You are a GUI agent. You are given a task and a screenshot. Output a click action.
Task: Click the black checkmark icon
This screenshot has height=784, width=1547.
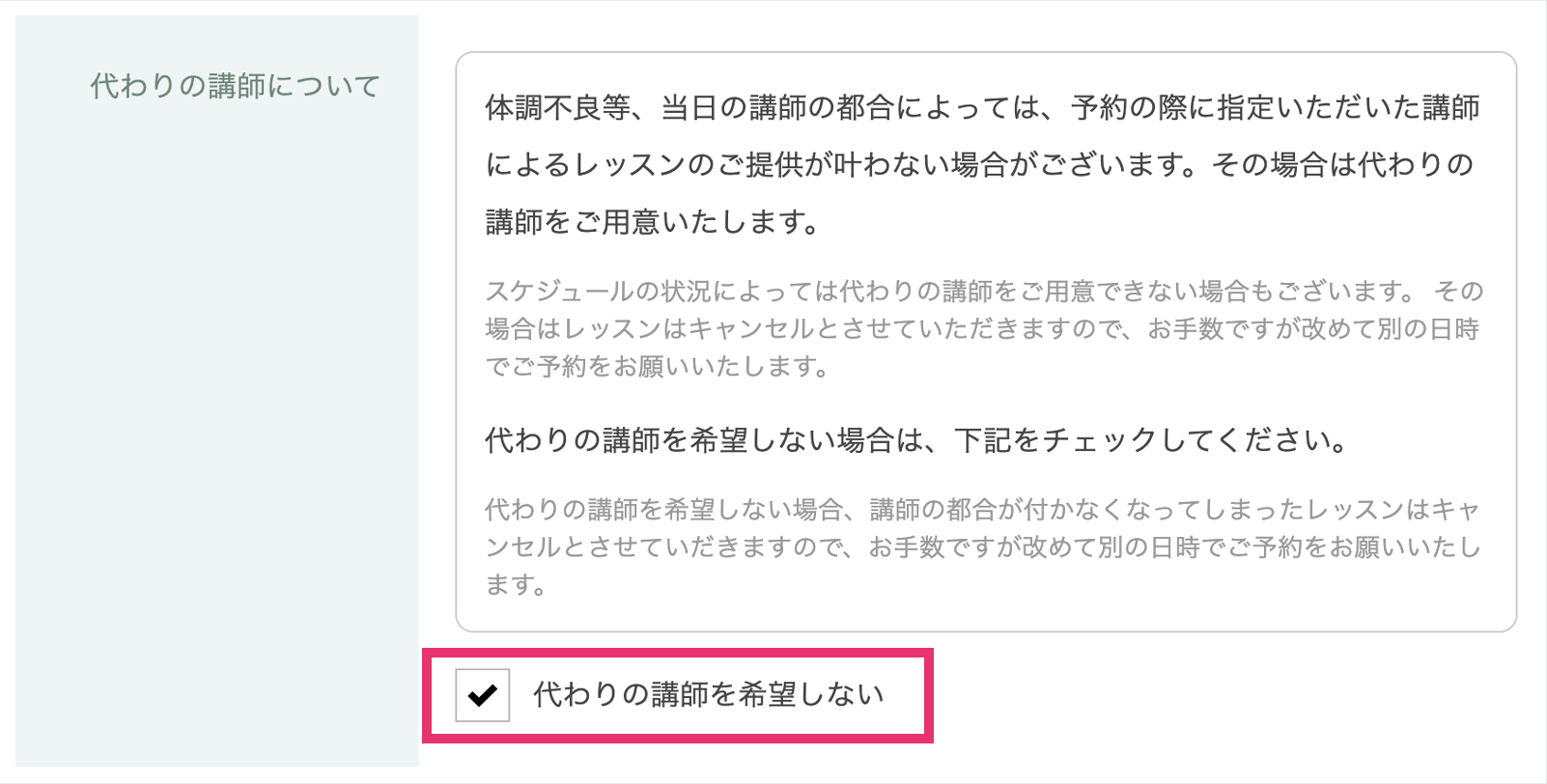point(483,694)
